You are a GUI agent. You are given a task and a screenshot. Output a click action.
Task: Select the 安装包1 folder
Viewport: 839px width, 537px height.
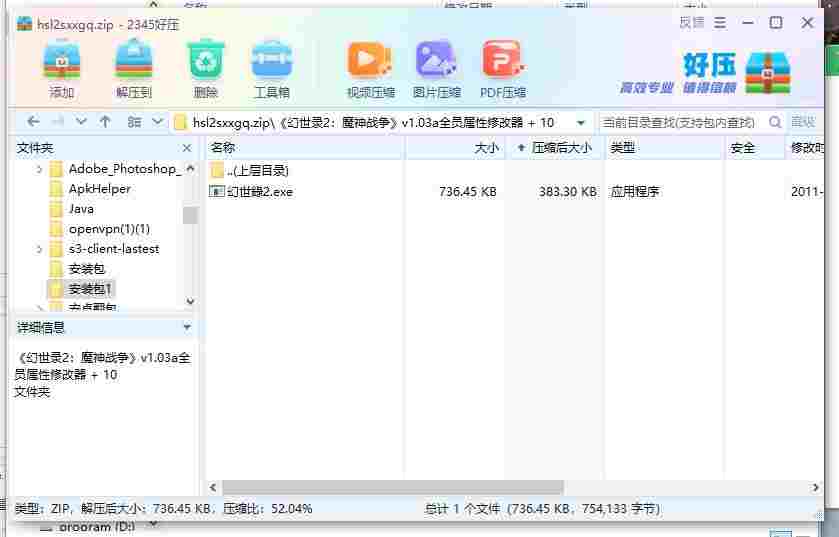[81, 289]
